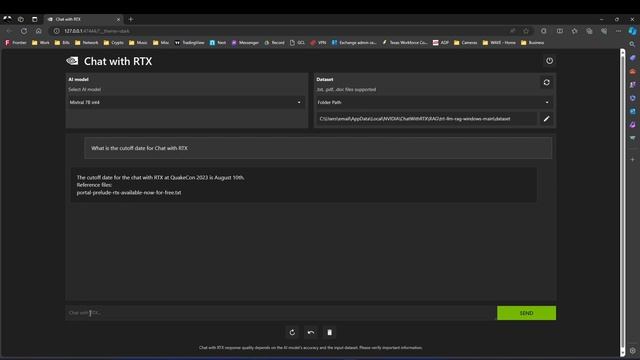
Task: Click the dataset folder path text field
Action: [427, 119]
